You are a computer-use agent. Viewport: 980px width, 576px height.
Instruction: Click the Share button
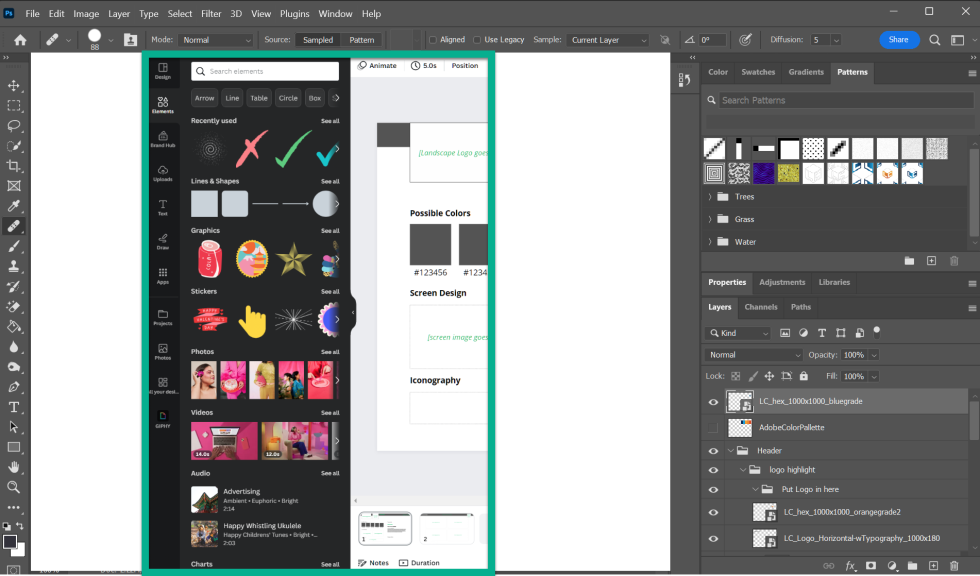coord(898,39)
